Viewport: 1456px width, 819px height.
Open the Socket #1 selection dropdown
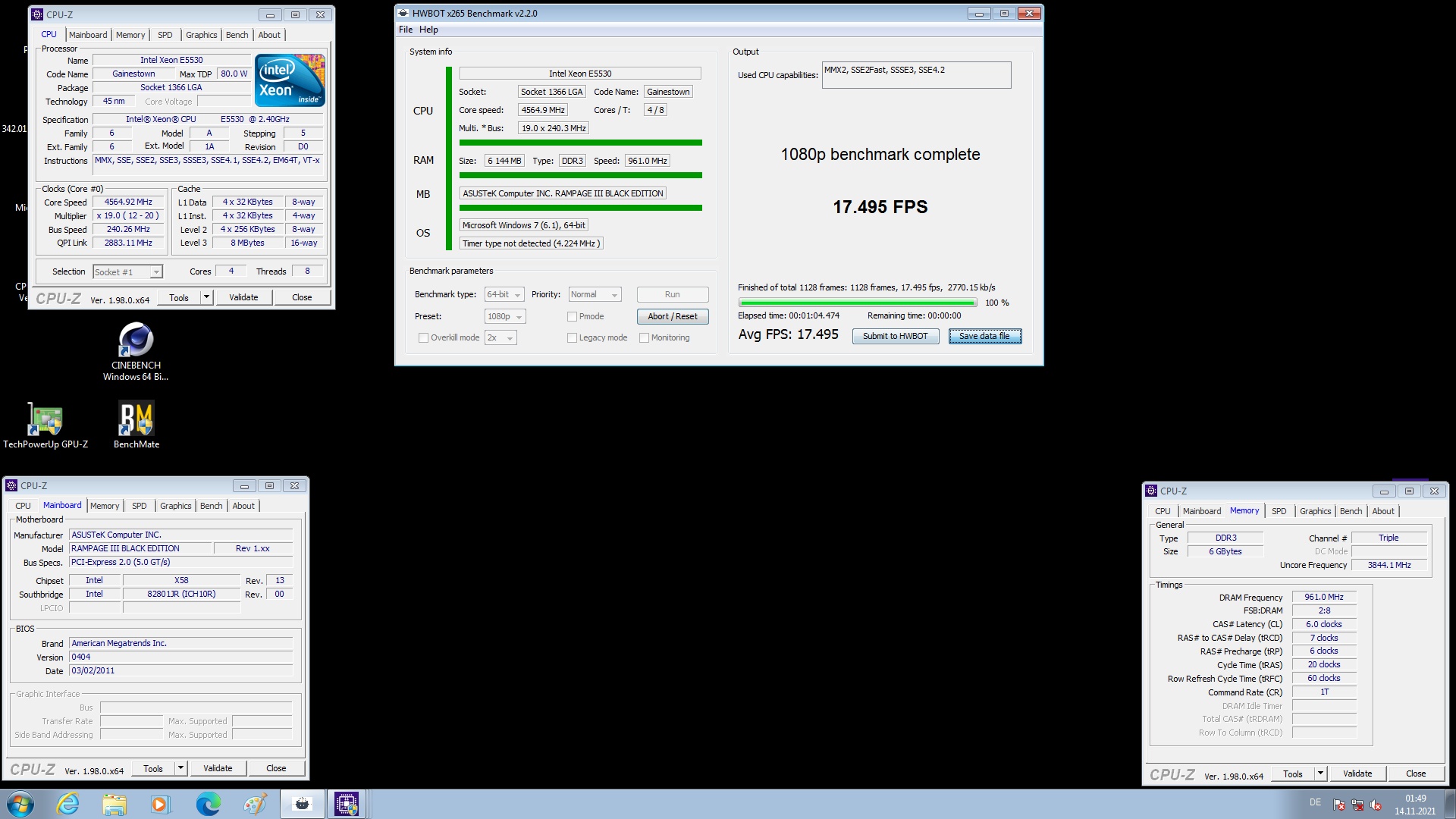click(x=127, y=272)
